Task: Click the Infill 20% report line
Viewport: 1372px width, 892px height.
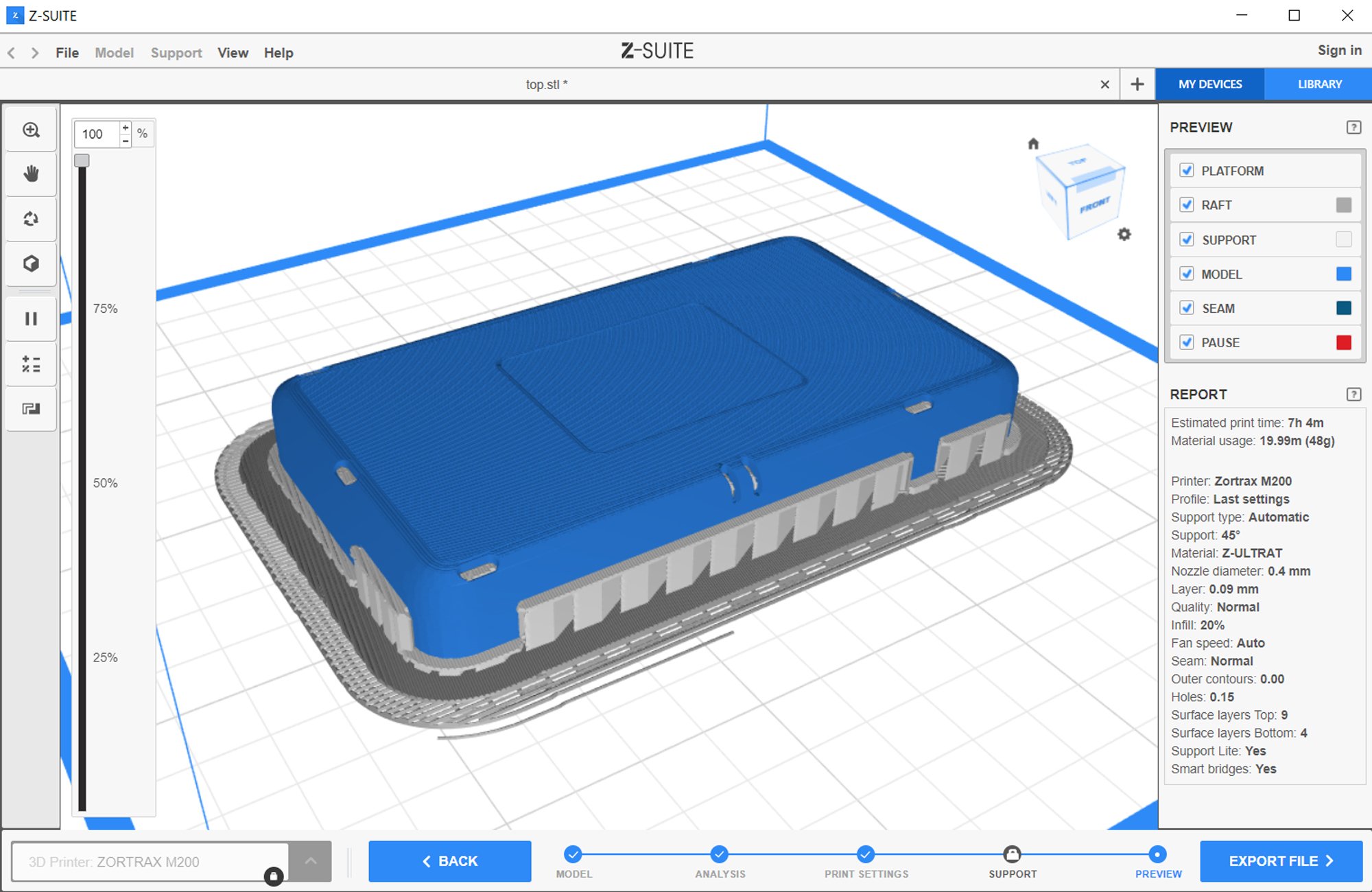Action: point(1197,625)
